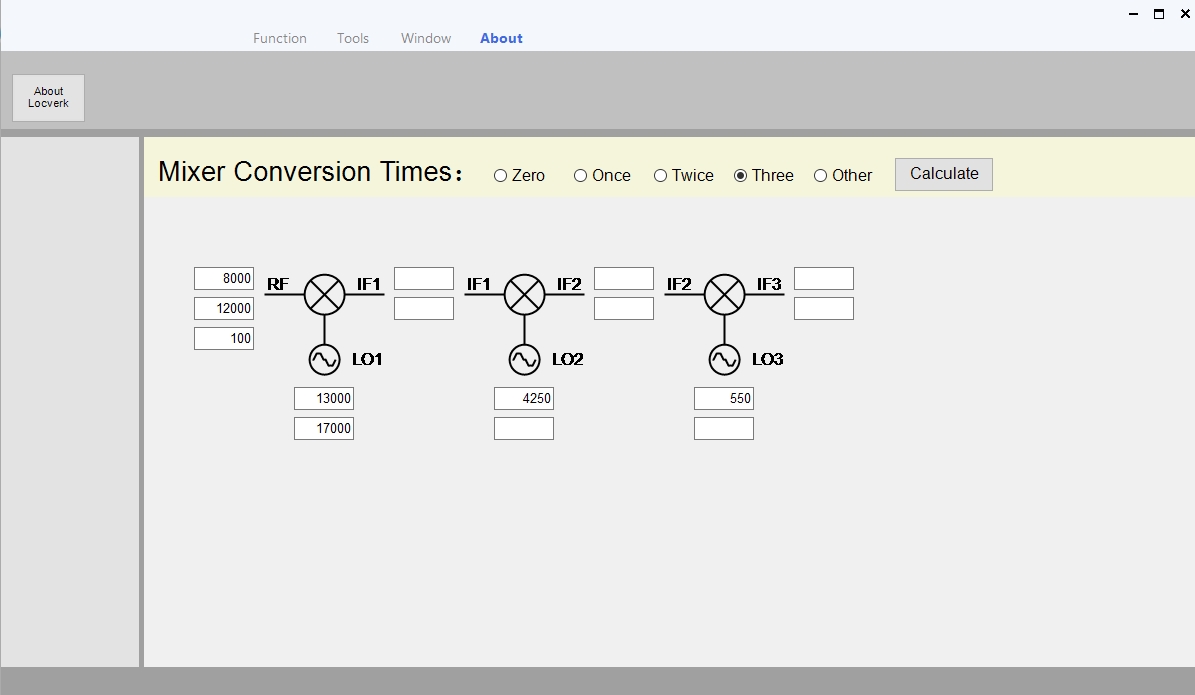Click the About Locverk button

(48, 97)
